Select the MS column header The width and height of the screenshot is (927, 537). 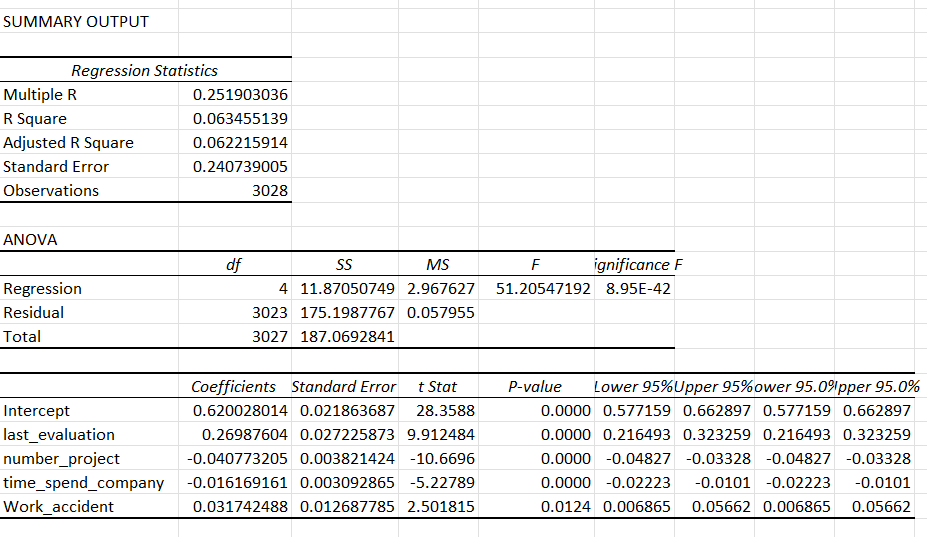[x=437, y=264]
